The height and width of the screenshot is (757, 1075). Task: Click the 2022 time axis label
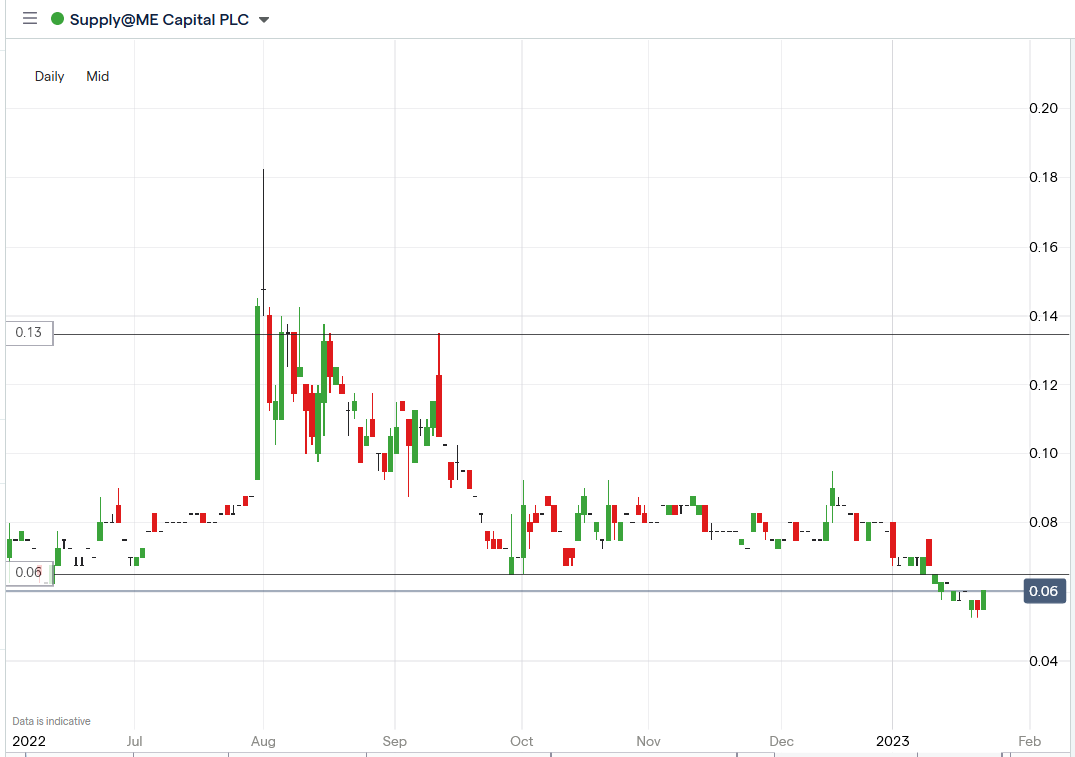pyautogui.click(x=29, y=741)
